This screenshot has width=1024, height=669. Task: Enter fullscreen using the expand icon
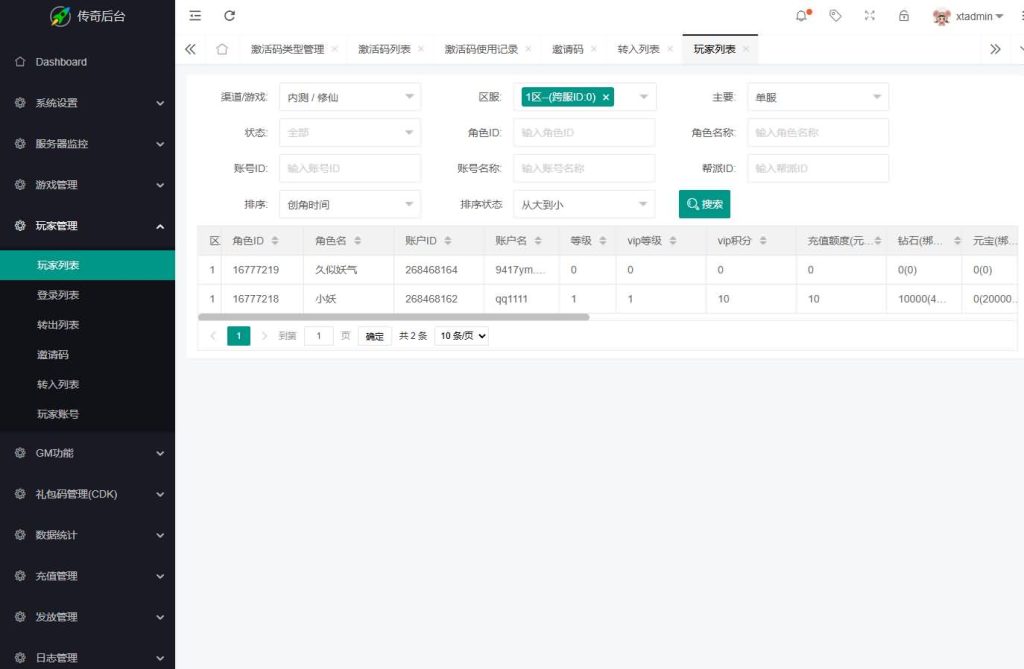point(868,15)
